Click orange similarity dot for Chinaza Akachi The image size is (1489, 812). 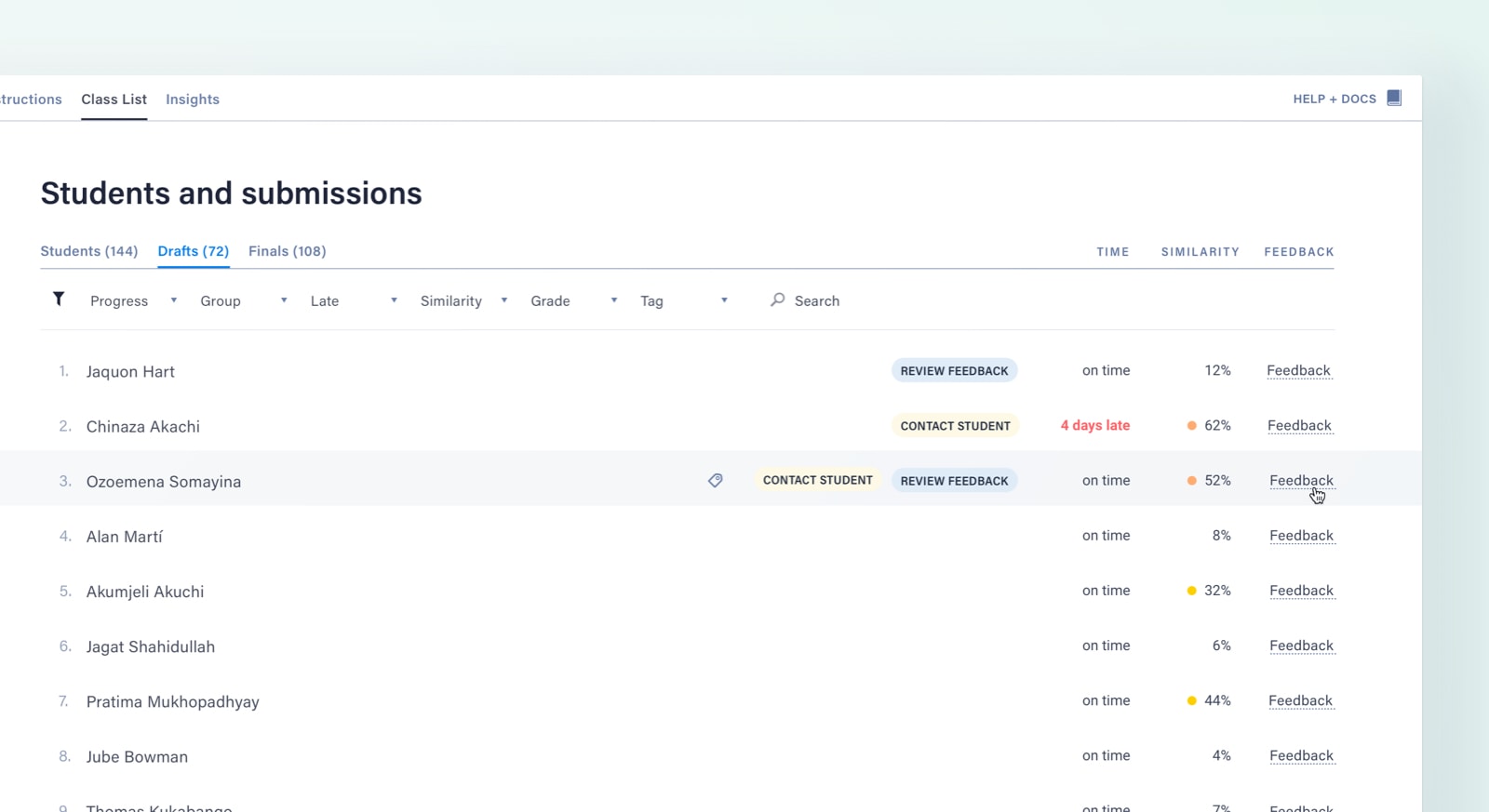click(1191, 426)
